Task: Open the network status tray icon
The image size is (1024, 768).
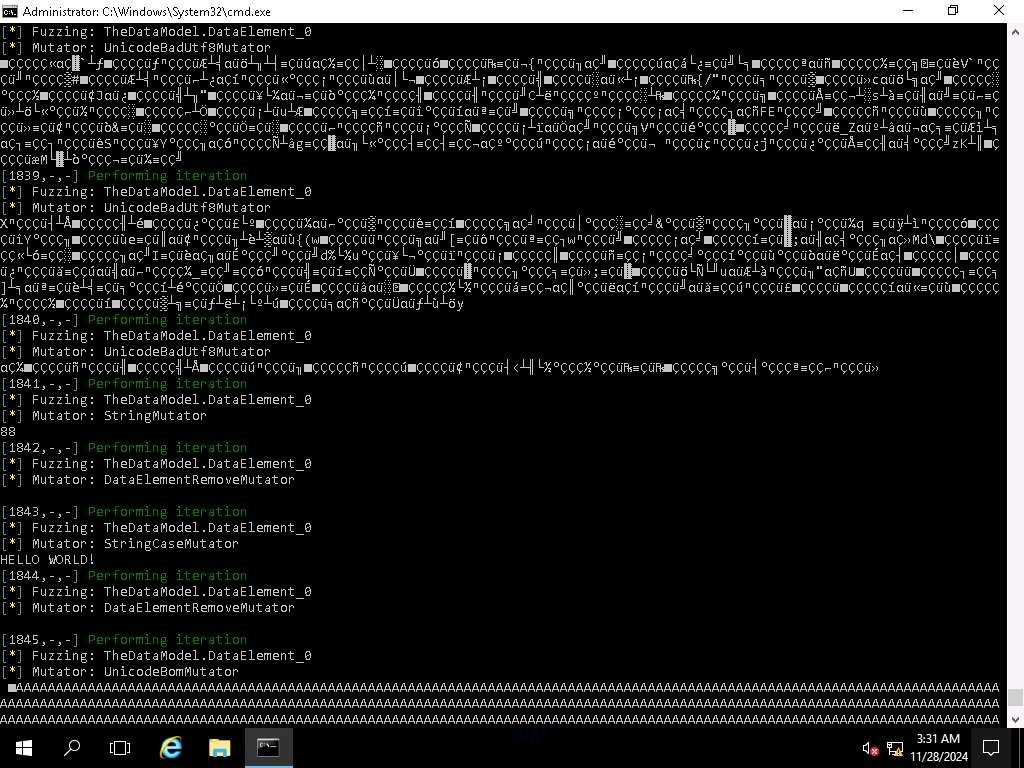Action: coord(895,748)
